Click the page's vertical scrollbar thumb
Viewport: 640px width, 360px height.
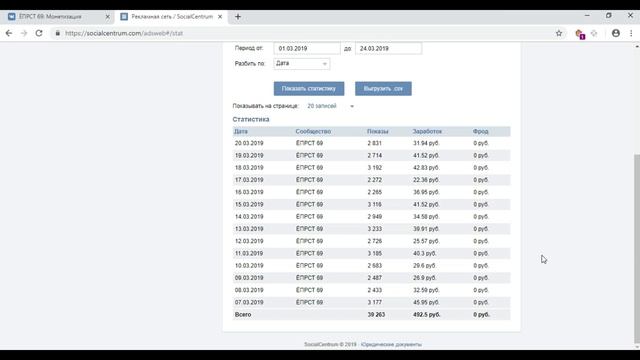637,249
